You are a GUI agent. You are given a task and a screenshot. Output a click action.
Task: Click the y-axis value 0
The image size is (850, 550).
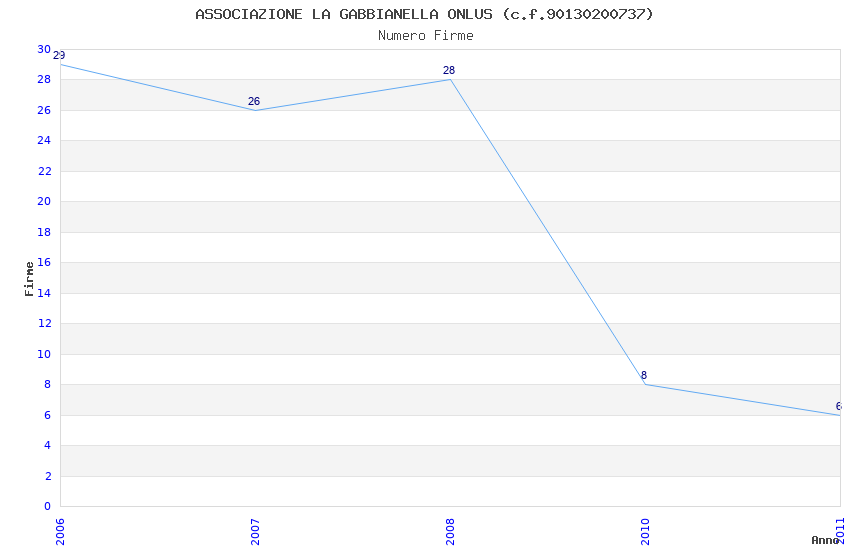point(47,506)
